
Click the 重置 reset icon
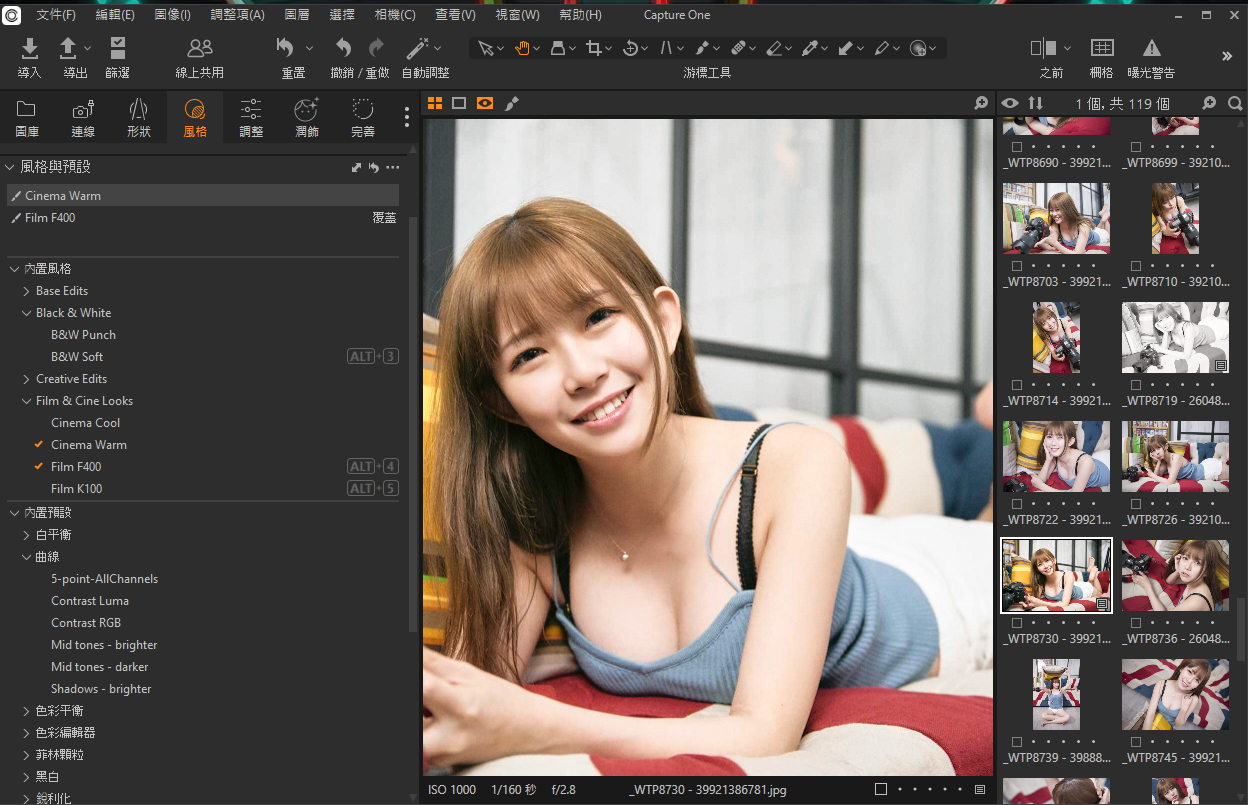(286, 49)
